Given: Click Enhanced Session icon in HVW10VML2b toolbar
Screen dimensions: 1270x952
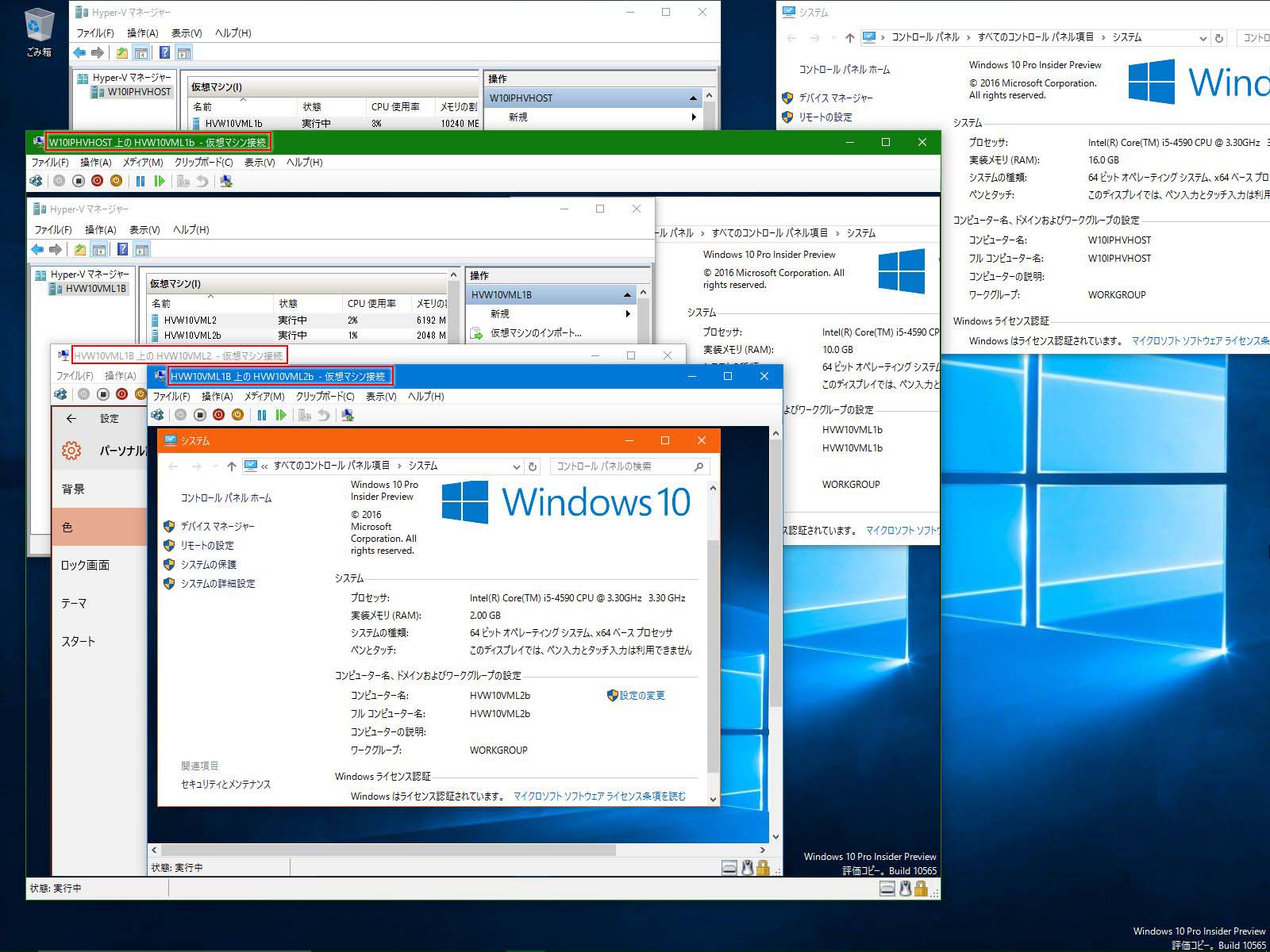Looking at the screenshot, I should coord(348,415).
